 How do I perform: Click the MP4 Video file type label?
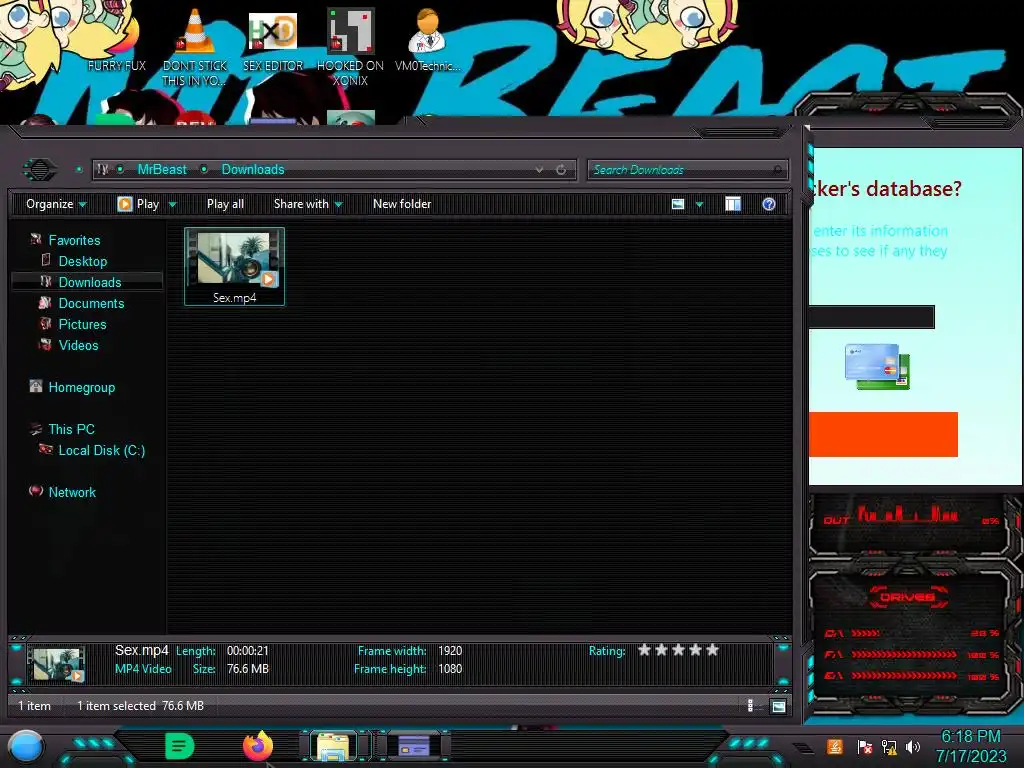(143, 669)
